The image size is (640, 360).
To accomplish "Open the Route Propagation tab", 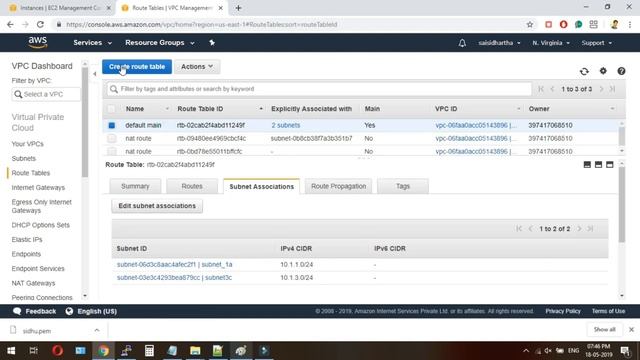I will 338,186.
